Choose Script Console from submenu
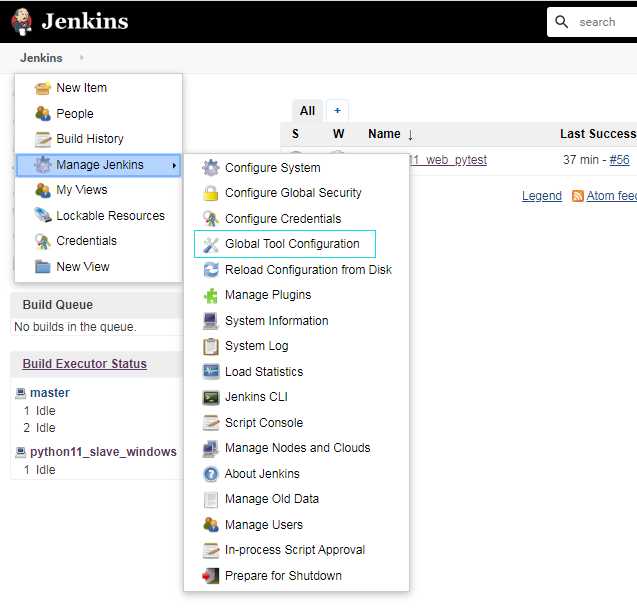Viewport: 637px width, 611px height. [x=297, y=422]
